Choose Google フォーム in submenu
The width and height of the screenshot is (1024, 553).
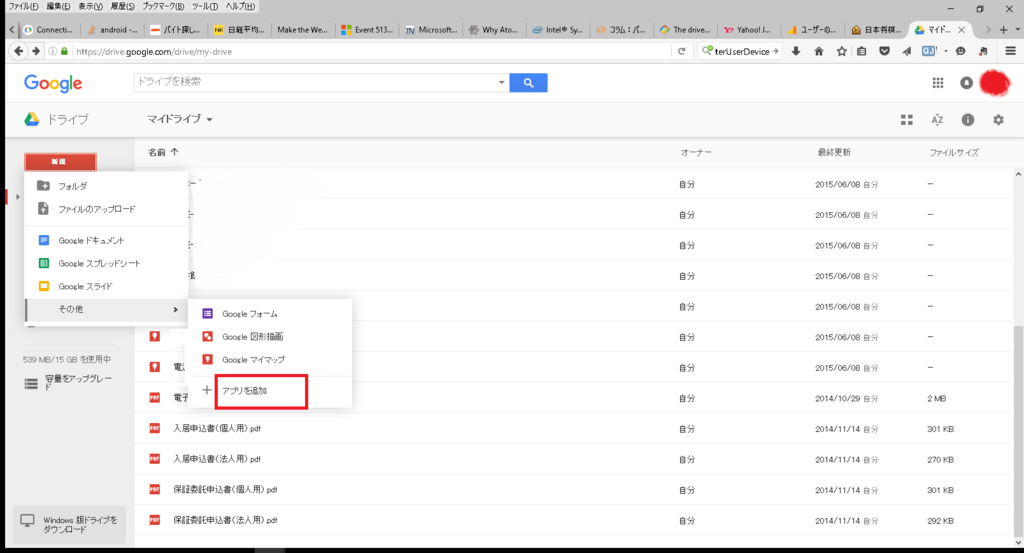(270, 314)
